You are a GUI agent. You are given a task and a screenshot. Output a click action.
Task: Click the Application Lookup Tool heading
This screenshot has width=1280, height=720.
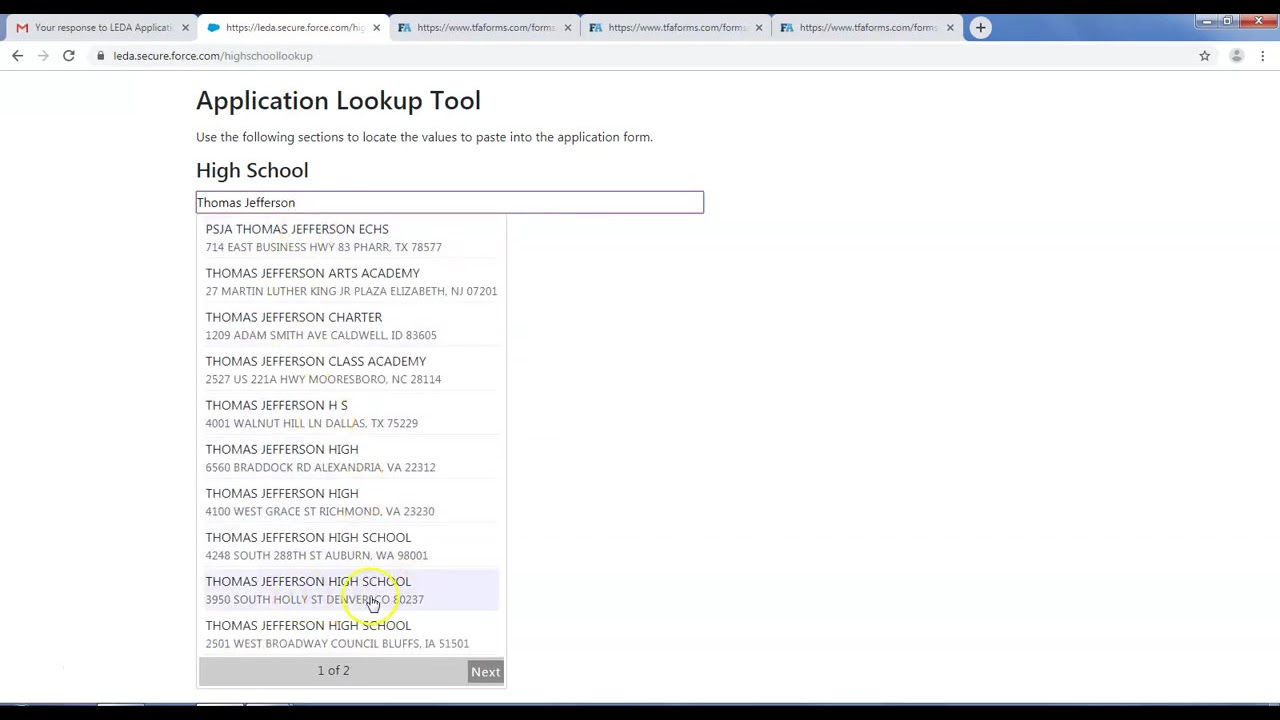pyautogui.click(x=338, y=100)
